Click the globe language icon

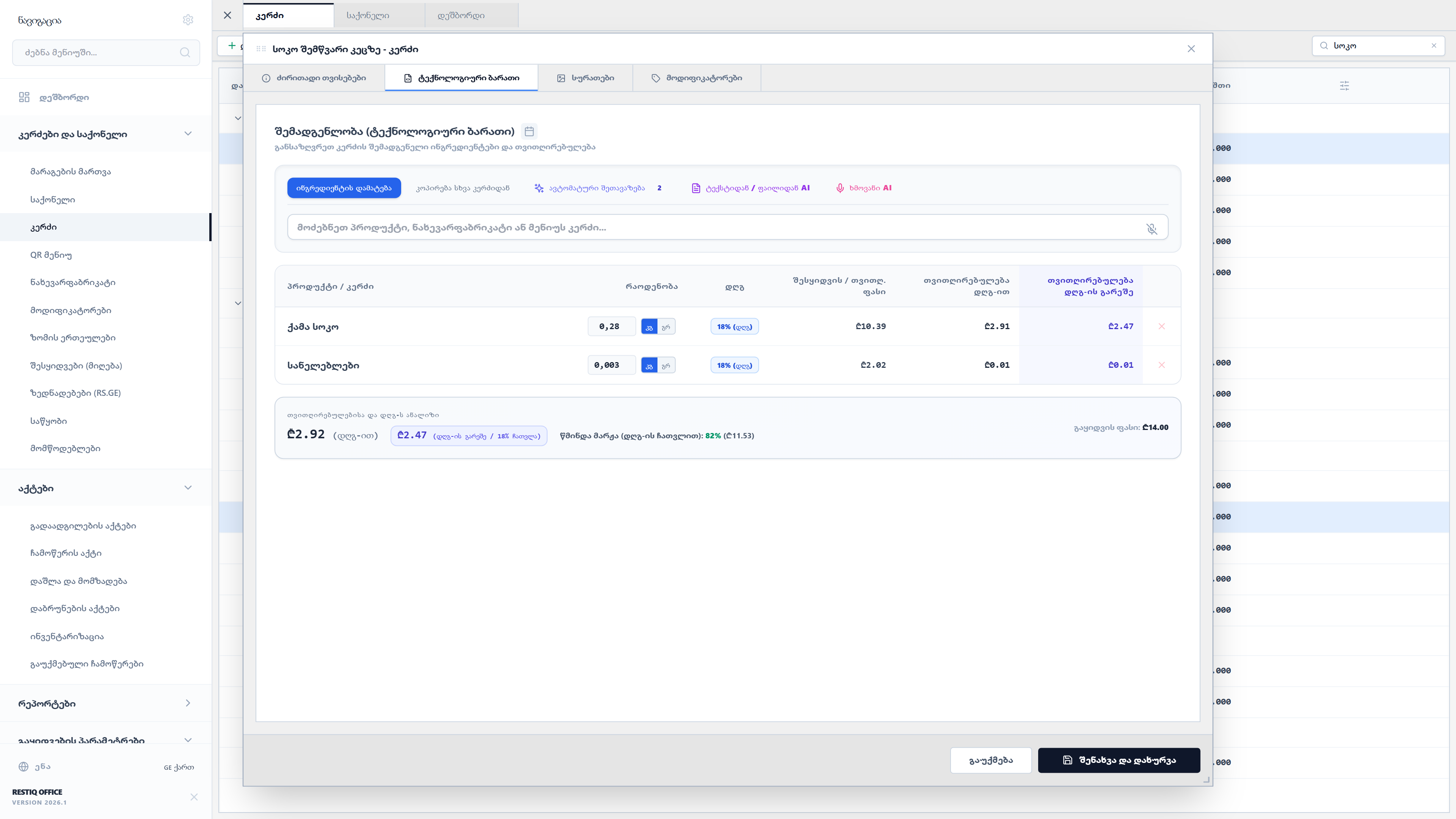23,767
